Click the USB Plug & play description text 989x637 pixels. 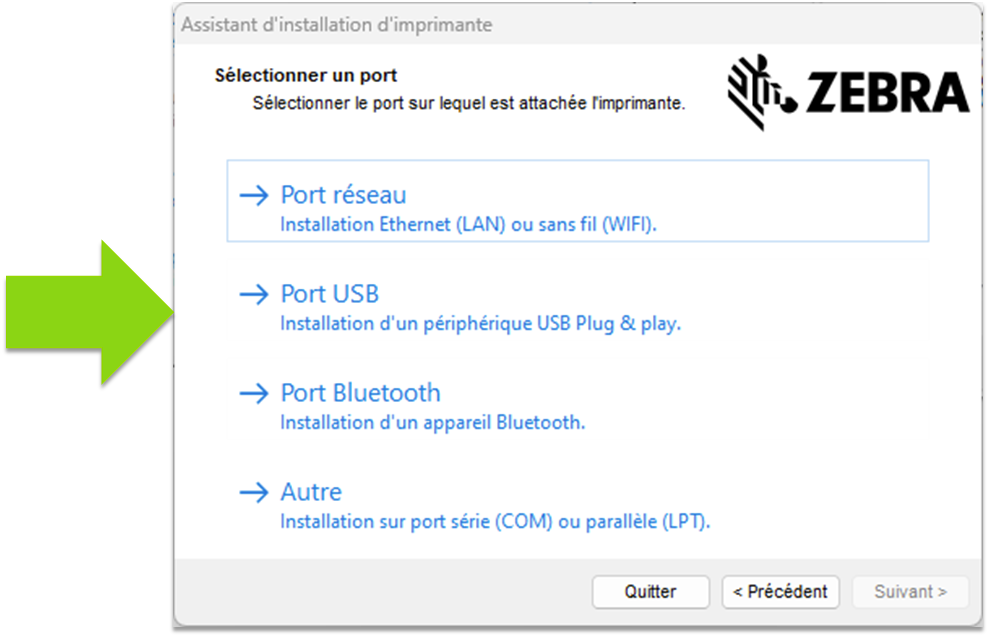coord(480,324)
